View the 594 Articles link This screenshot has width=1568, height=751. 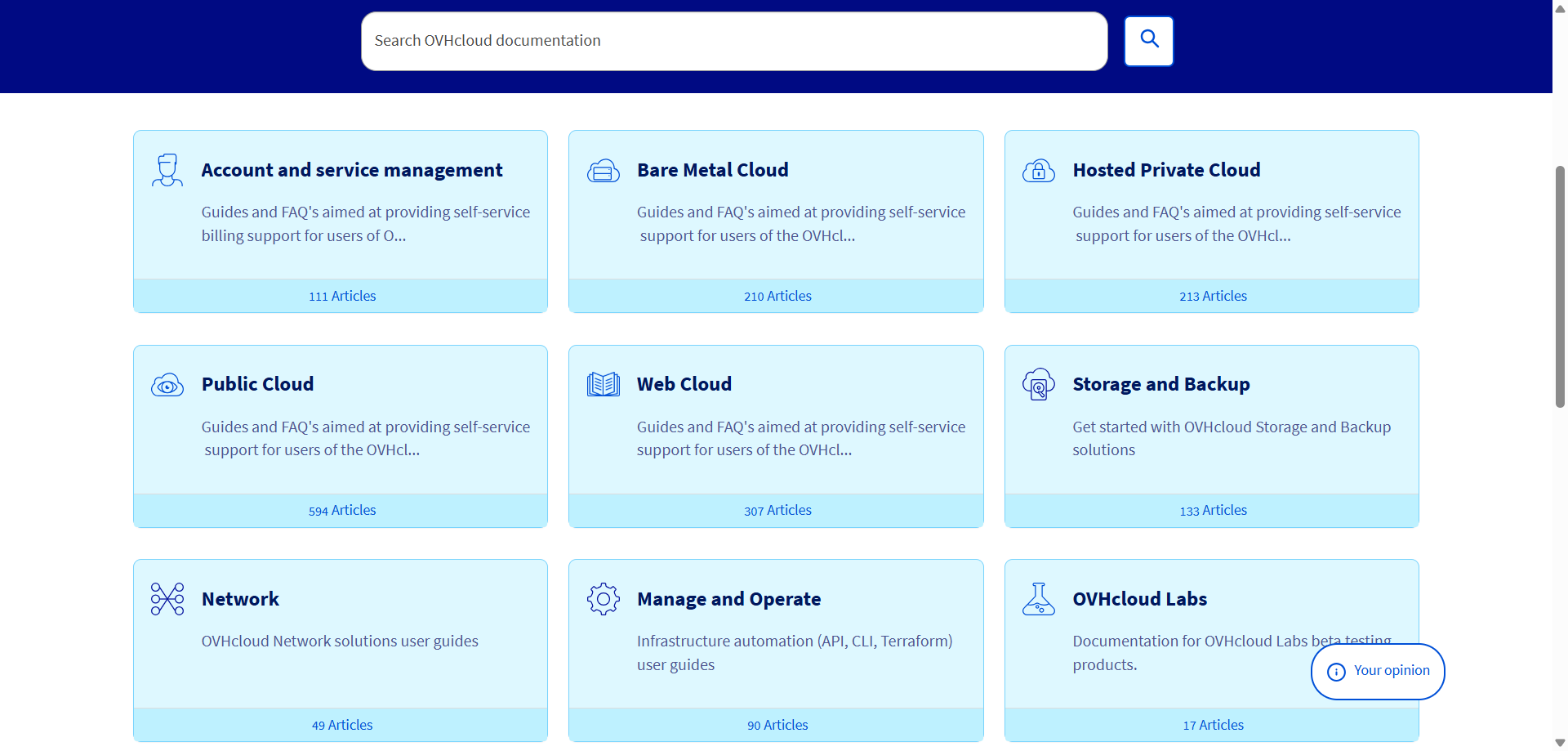point(342,510)
